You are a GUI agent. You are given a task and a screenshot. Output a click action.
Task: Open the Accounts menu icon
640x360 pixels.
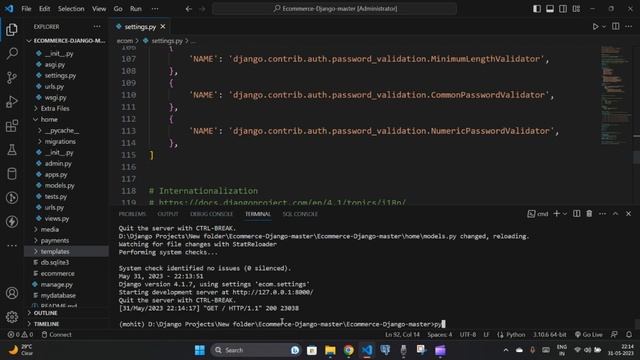(x=12, y=293)
